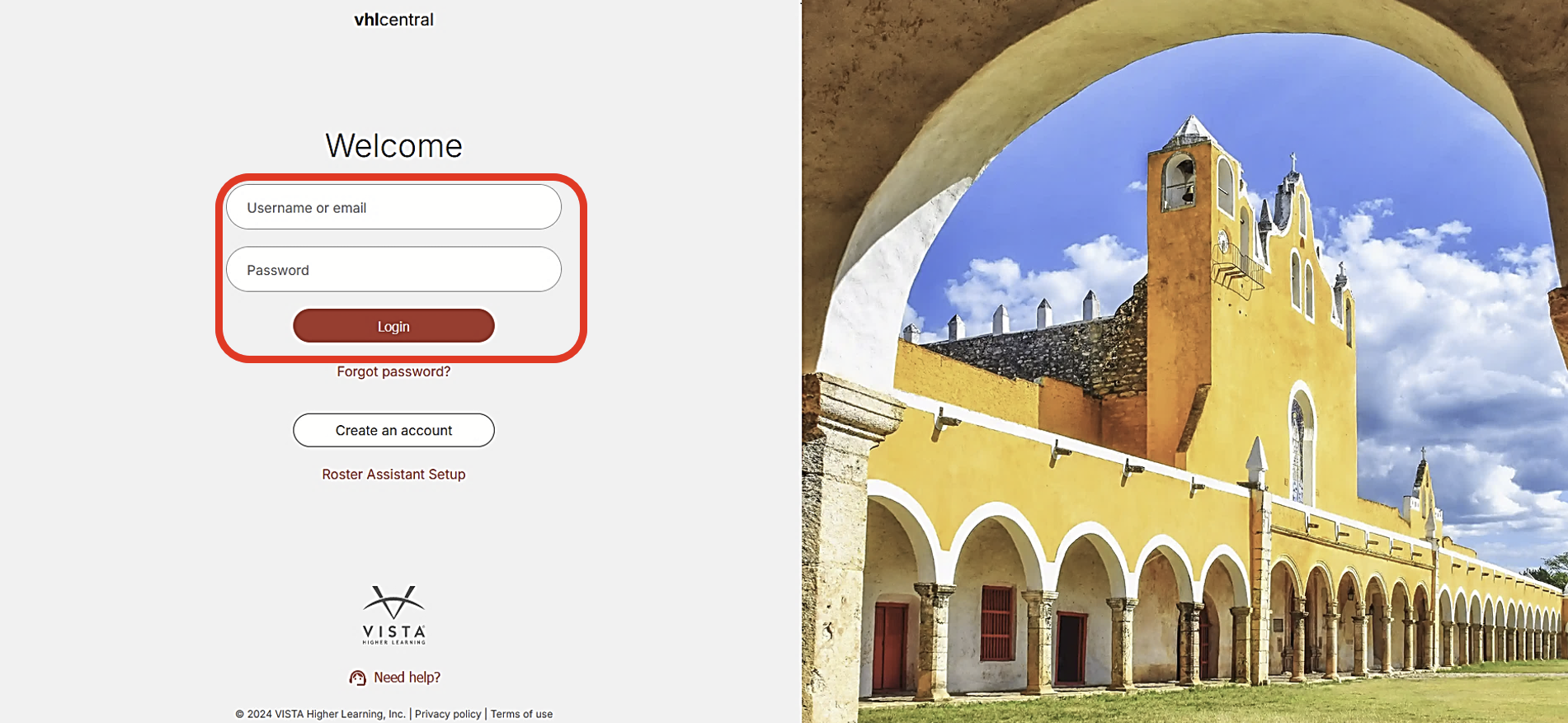Open the Need help? link
Screen dimensions: 1568x723
pyautogui.click(x=407, y=678)
